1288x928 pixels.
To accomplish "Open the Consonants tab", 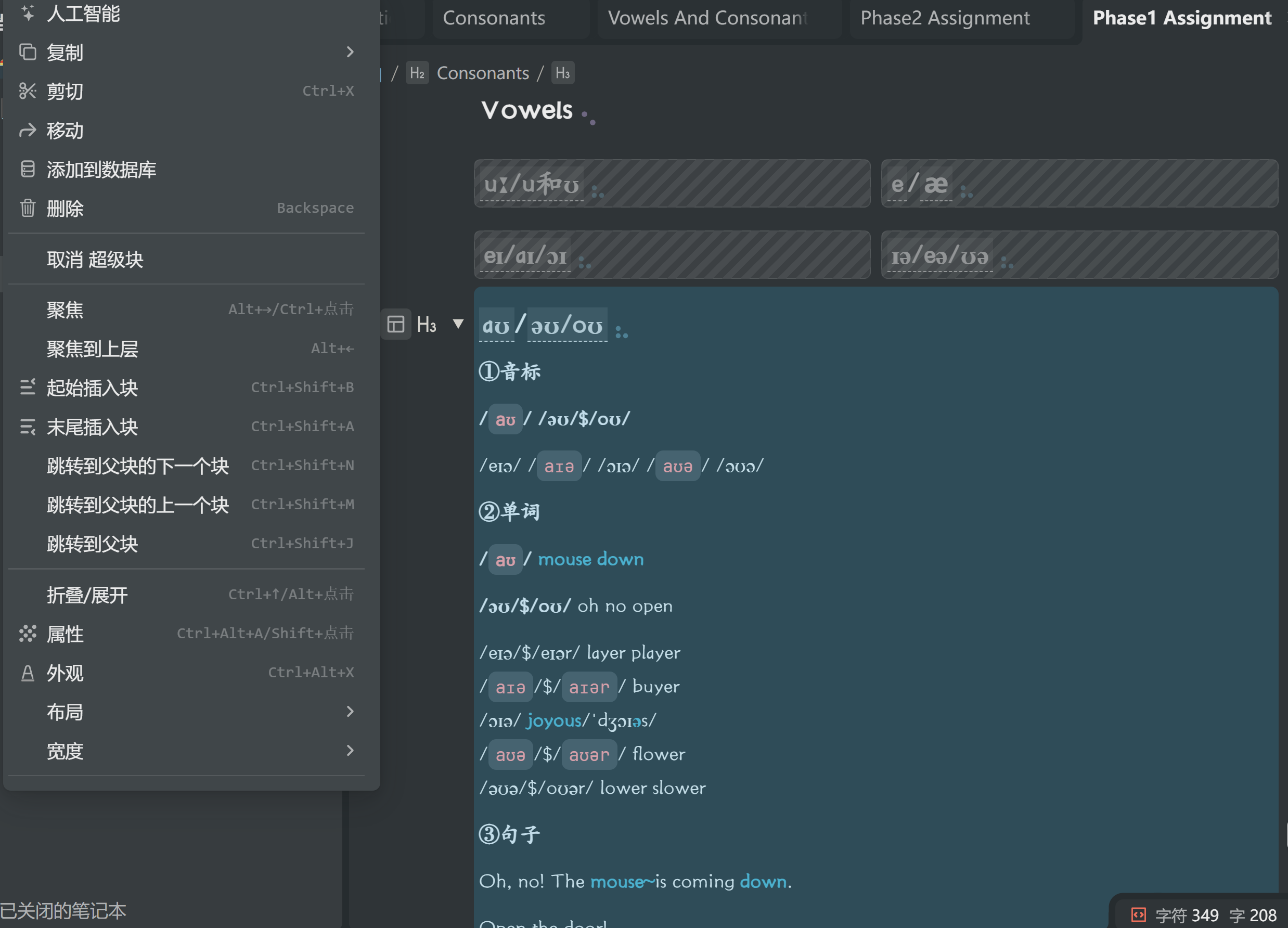I will 494,18.
